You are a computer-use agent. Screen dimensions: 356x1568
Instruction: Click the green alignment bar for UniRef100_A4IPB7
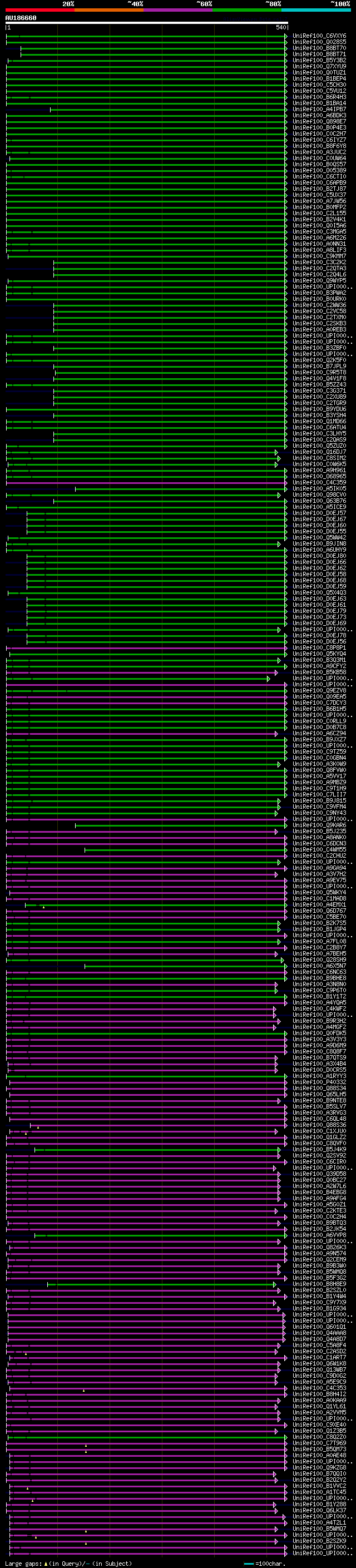pyautogui.click(x=169, y=110)
